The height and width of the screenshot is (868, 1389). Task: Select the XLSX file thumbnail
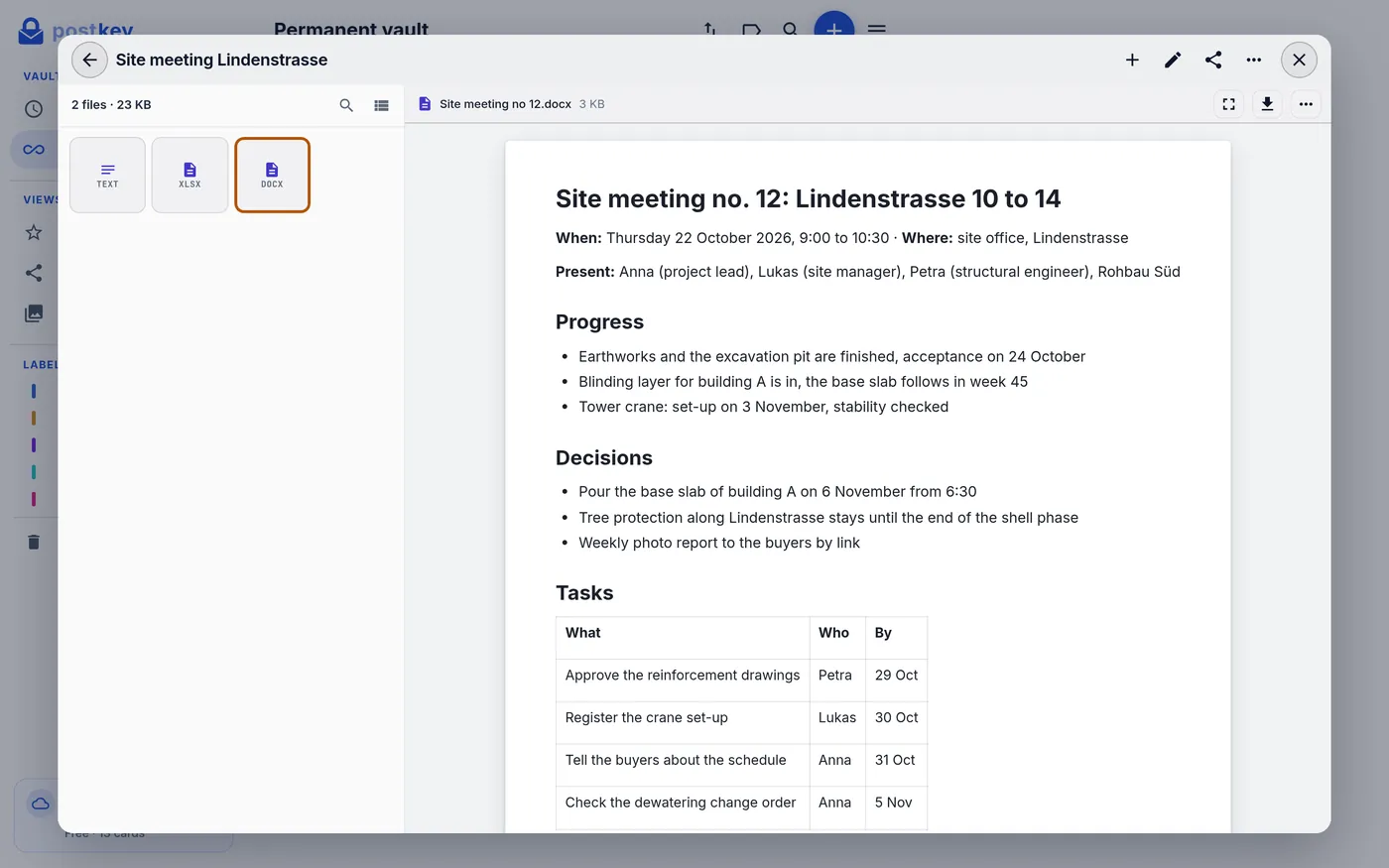point(189,175)
